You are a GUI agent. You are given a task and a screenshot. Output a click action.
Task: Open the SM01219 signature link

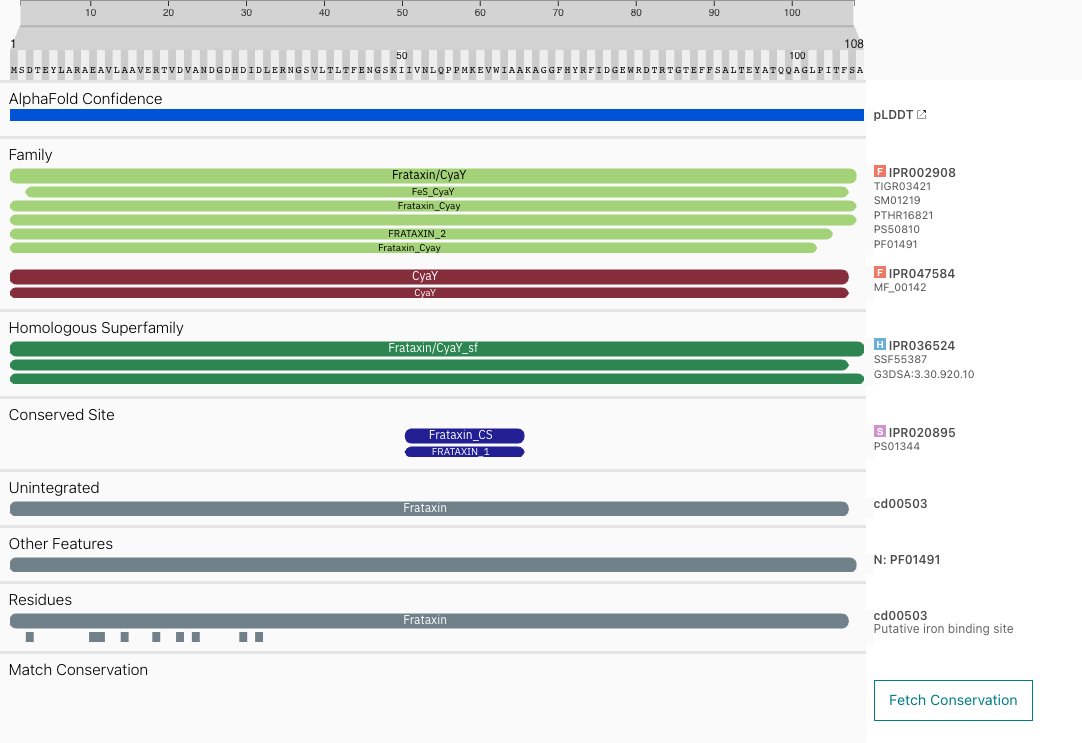click(897, 201)
